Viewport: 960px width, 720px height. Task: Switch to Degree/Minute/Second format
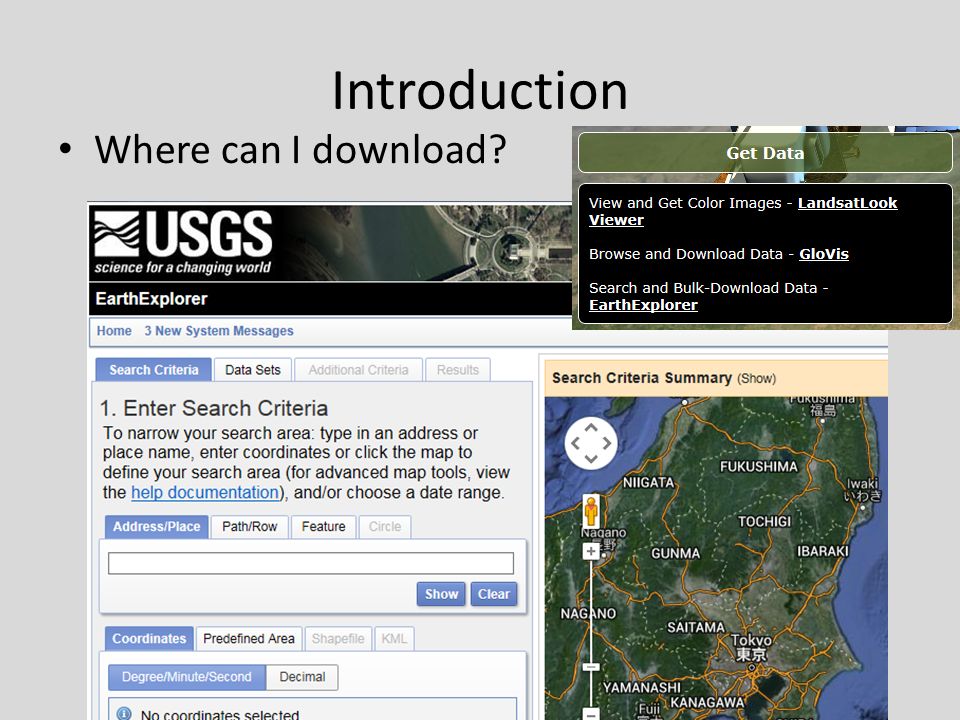(187, 677)
